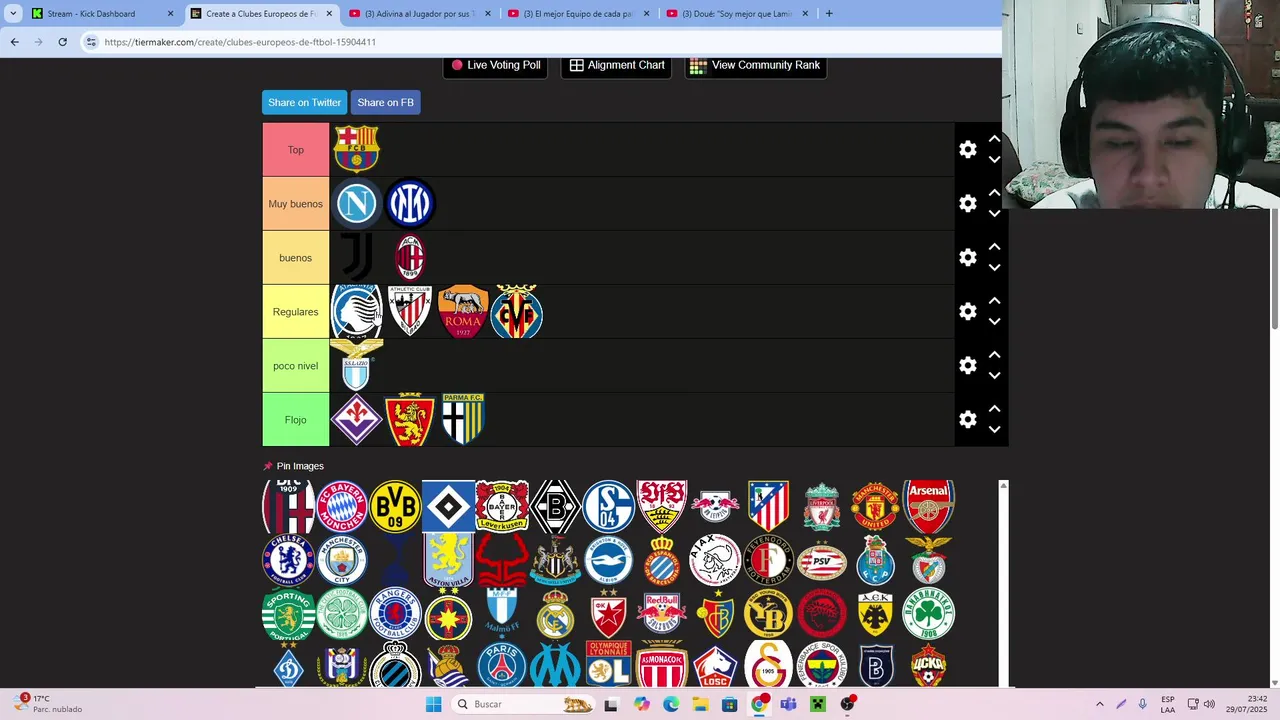Go back to previous page

click(14, 42)
